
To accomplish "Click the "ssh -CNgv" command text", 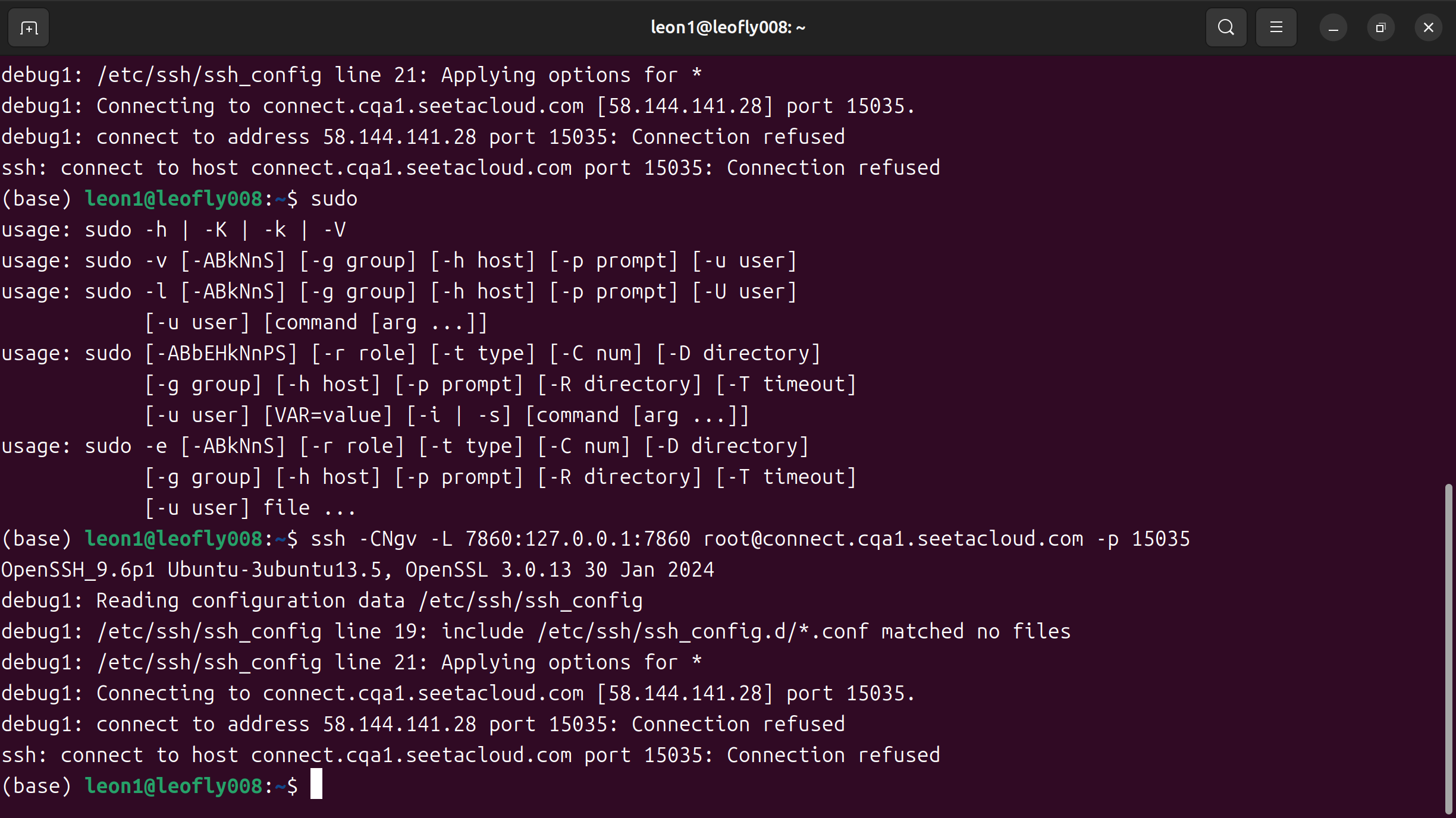I will tap(364, 539).
